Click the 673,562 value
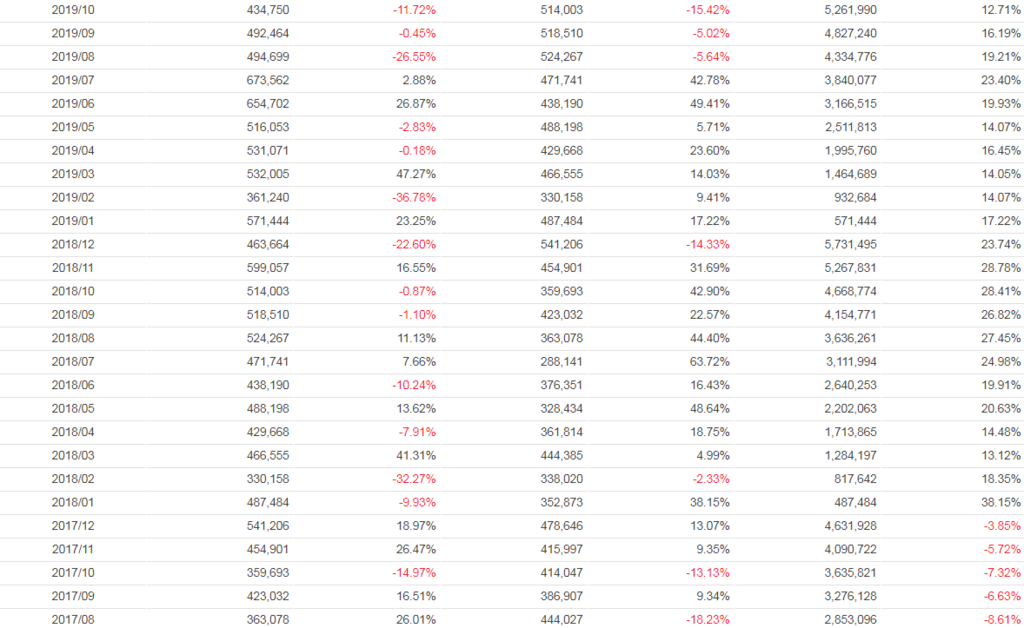This screenshot has height=628, width=1024. [268, 80]
